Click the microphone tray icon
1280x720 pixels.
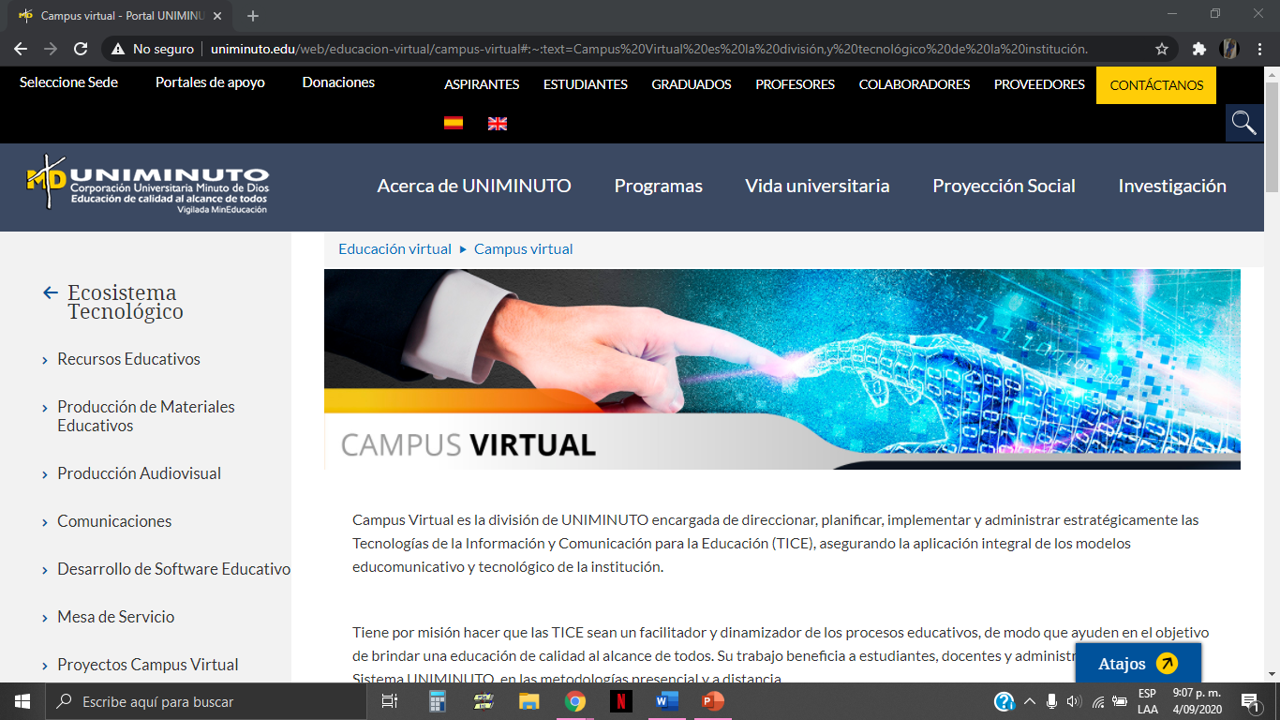(x=1052, y=701)
